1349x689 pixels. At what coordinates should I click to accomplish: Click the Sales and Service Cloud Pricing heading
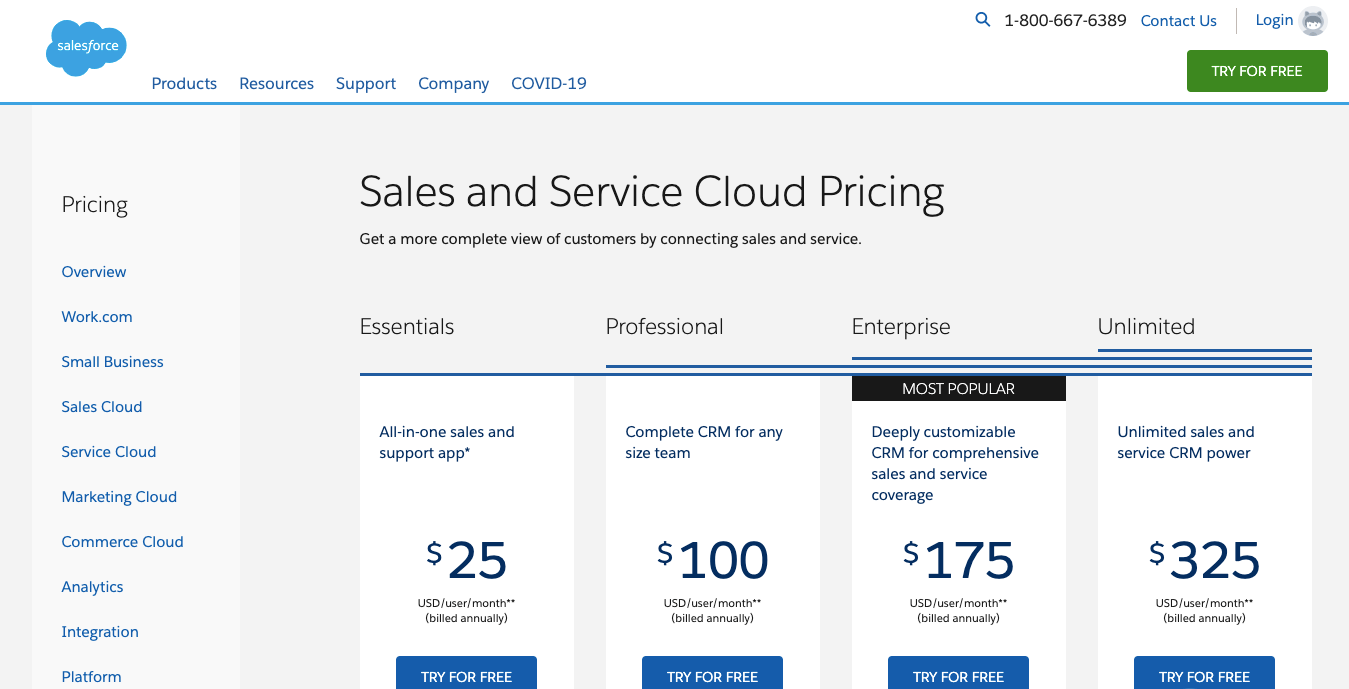click(x=652, y=193)
